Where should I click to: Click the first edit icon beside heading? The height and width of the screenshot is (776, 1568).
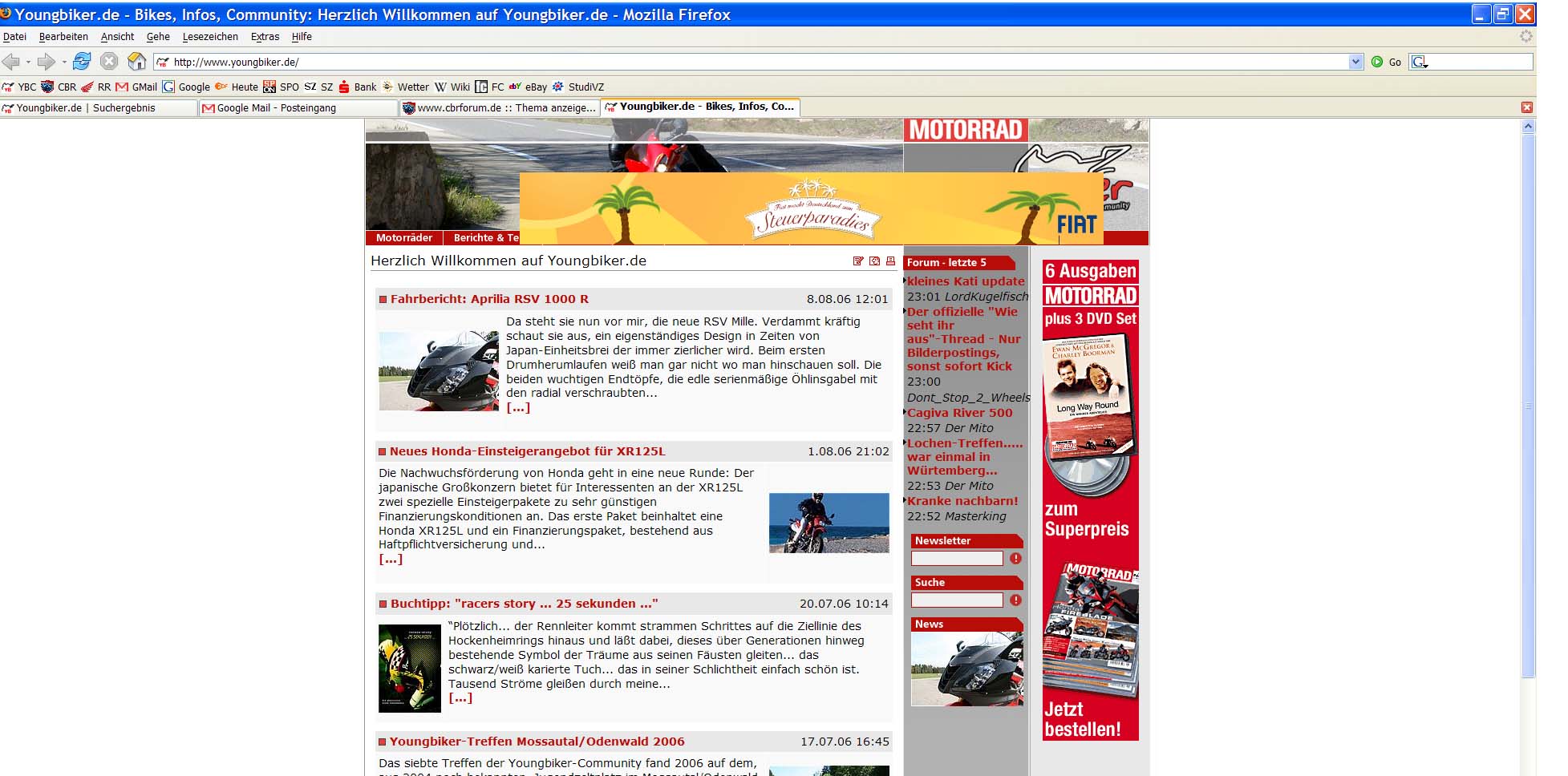pos(858,261)
